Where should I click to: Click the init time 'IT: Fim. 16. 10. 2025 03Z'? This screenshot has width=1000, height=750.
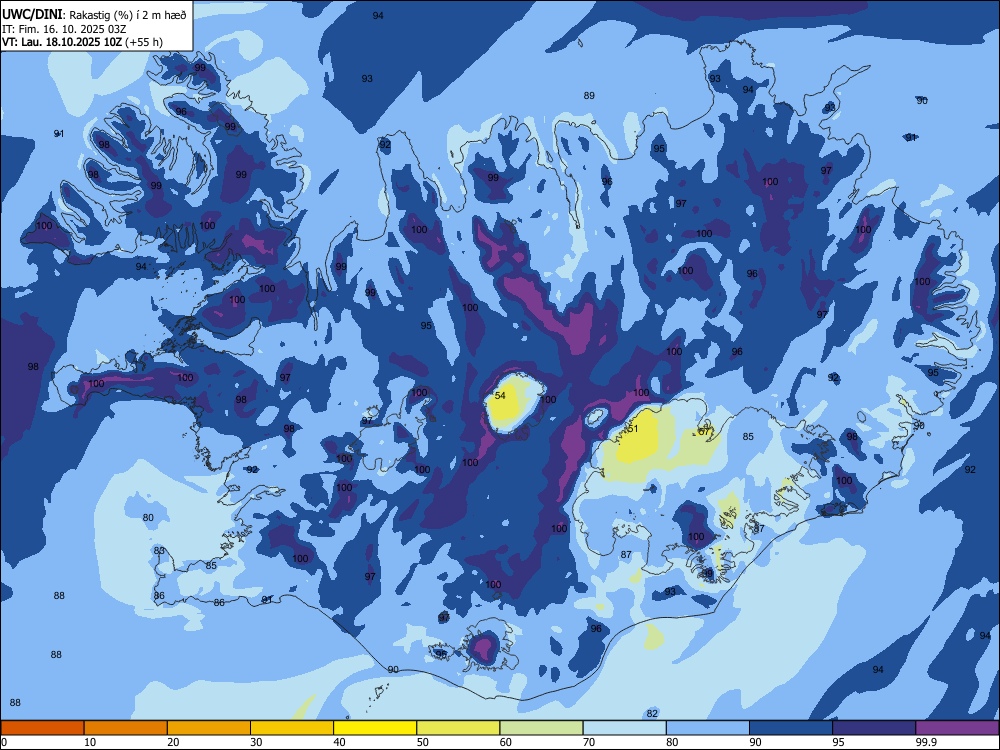(64, 29)
